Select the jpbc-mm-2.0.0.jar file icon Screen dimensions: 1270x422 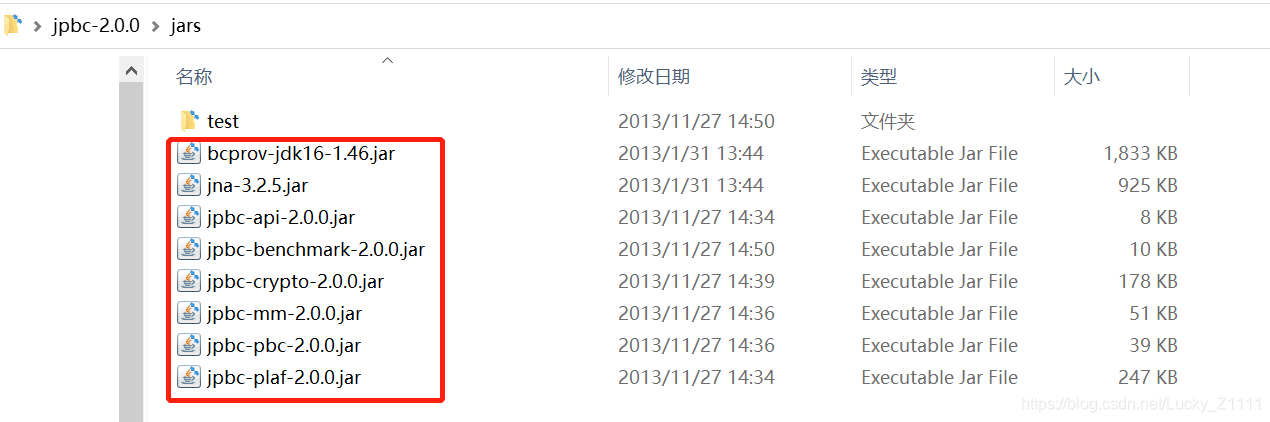pos(189,313)
